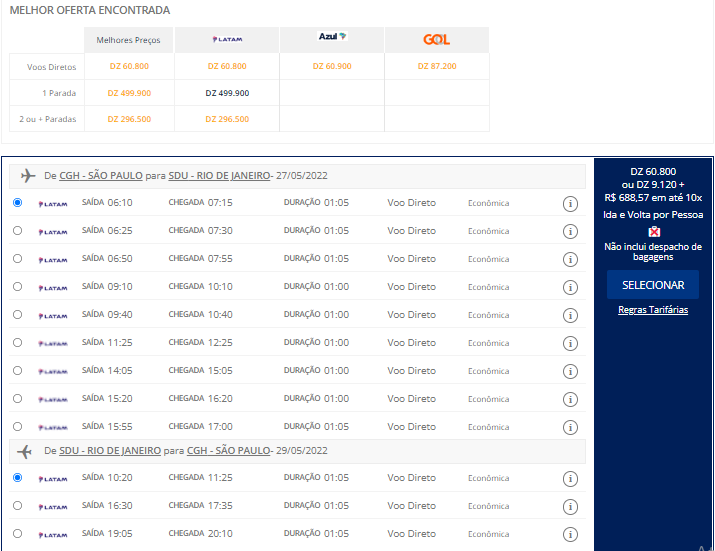Image resolution: width=715 pixels, height=551 pixels.
Task: Click LATAM logo on the 19:05 flight row
Action: 53,535
